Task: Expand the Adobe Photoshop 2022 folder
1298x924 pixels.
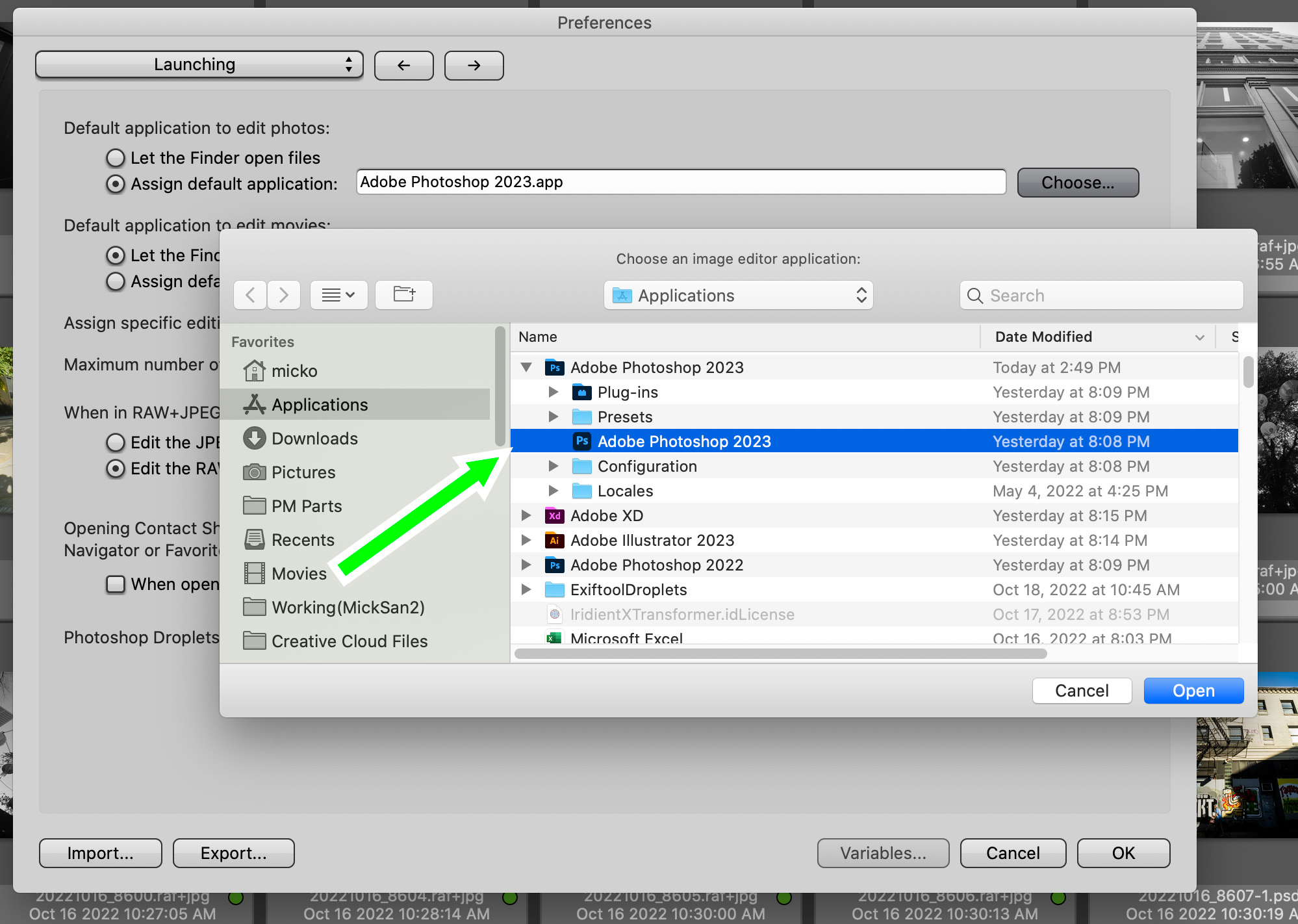Action: tap(527, 565)
